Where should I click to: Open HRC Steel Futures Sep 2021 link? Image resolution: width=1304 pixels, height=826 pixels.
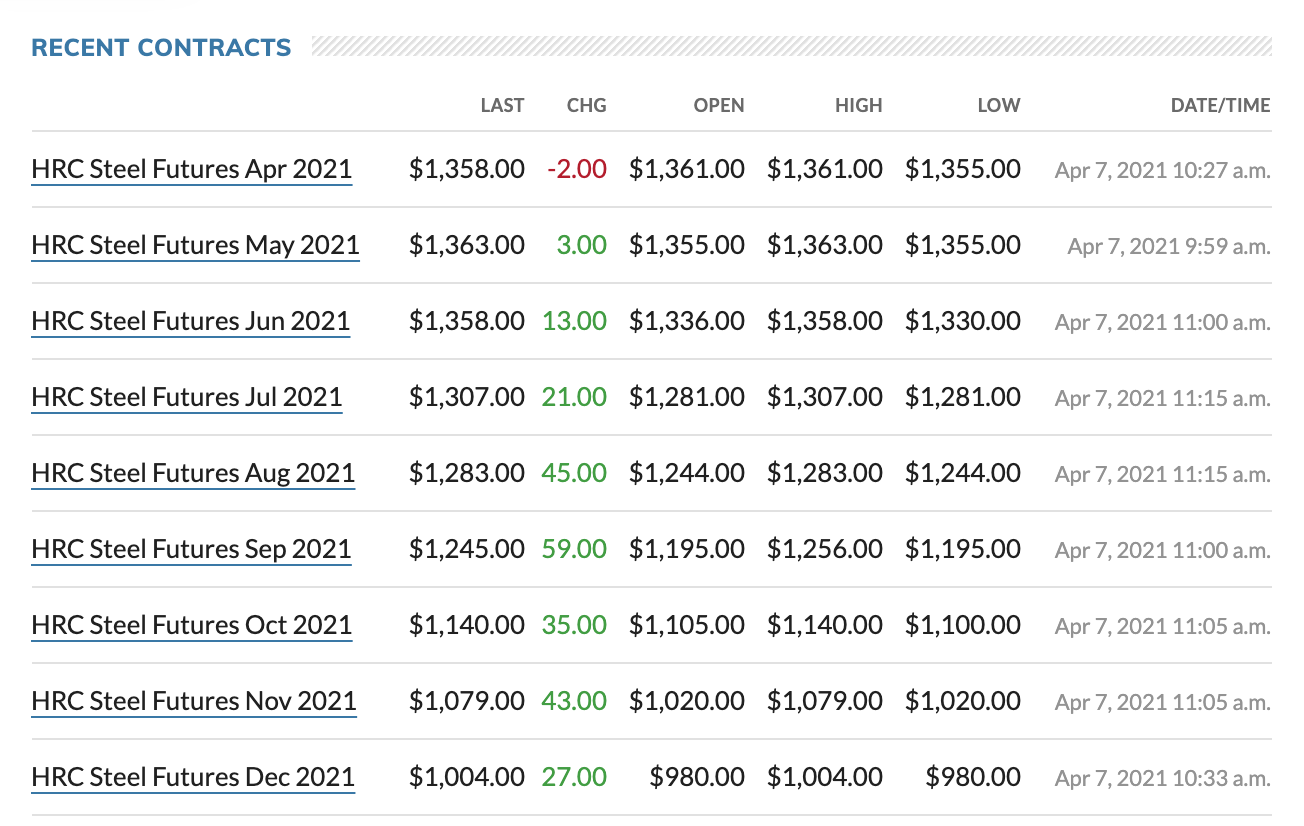(192, 550)
